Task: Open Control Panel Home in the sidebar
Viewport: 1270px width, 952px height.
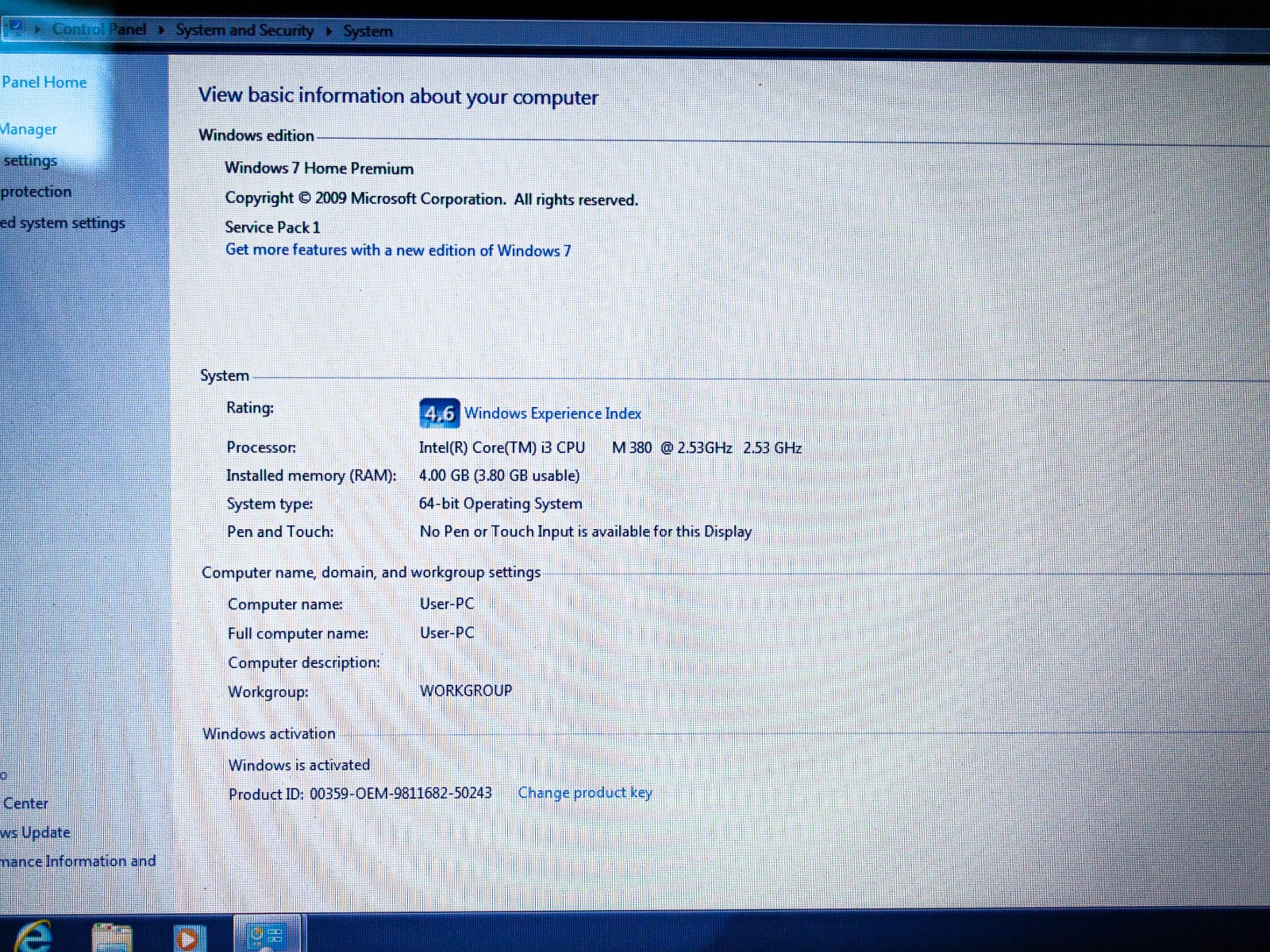Action: 44,82
